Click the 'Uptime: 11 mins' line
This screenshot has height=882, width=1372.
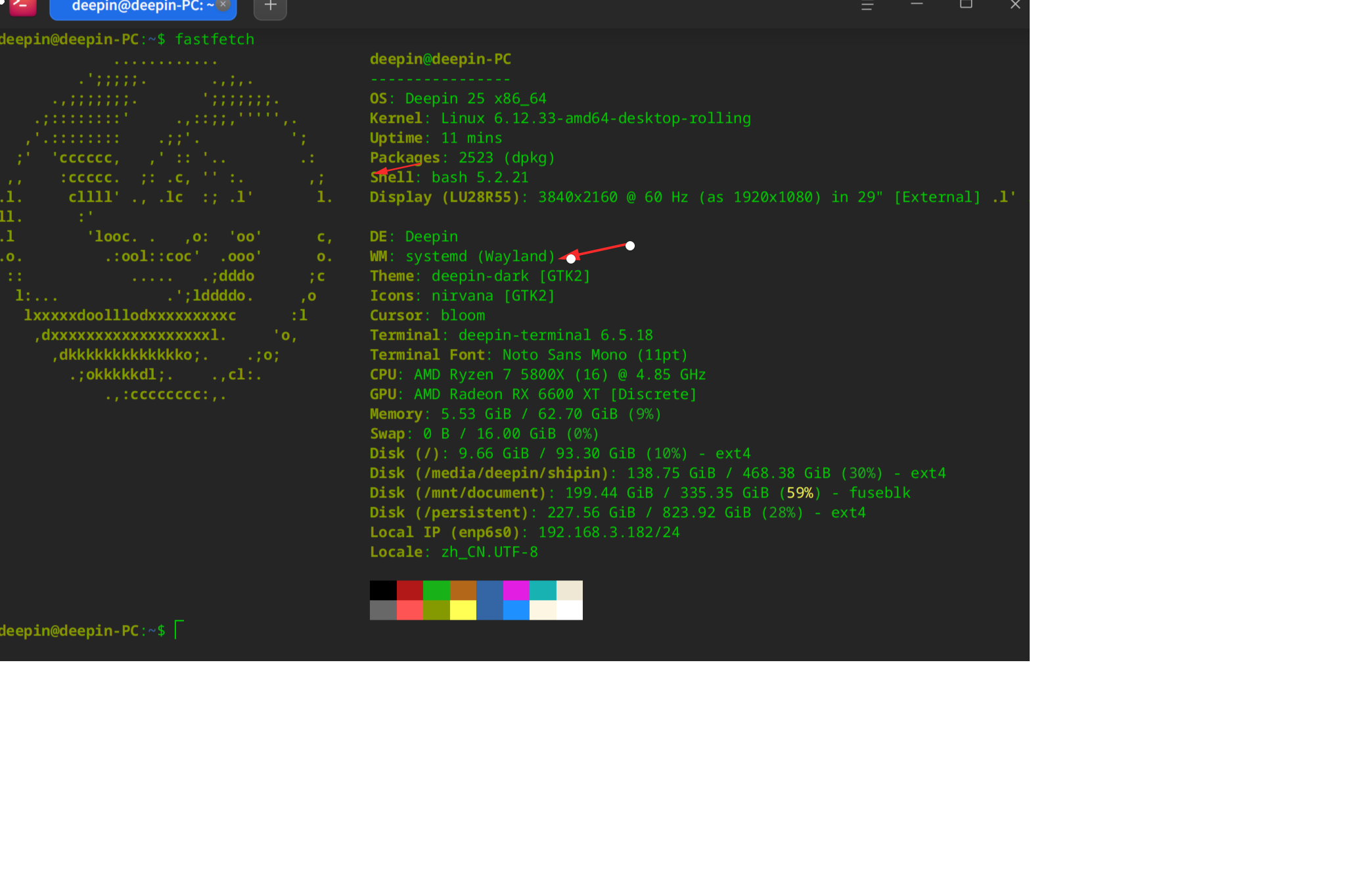(436, 138)
